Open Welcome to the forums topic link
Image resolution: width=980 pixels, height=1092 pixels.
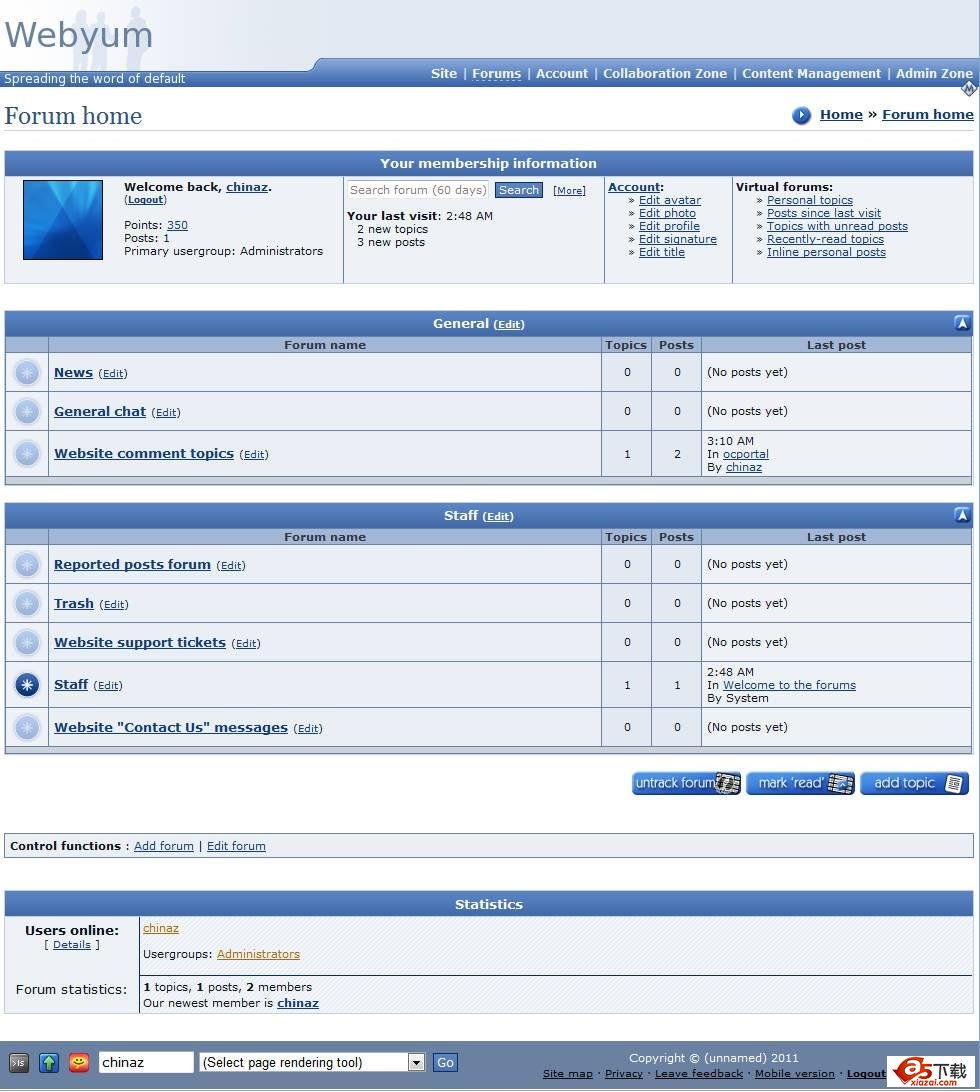(x=789, y=686)
